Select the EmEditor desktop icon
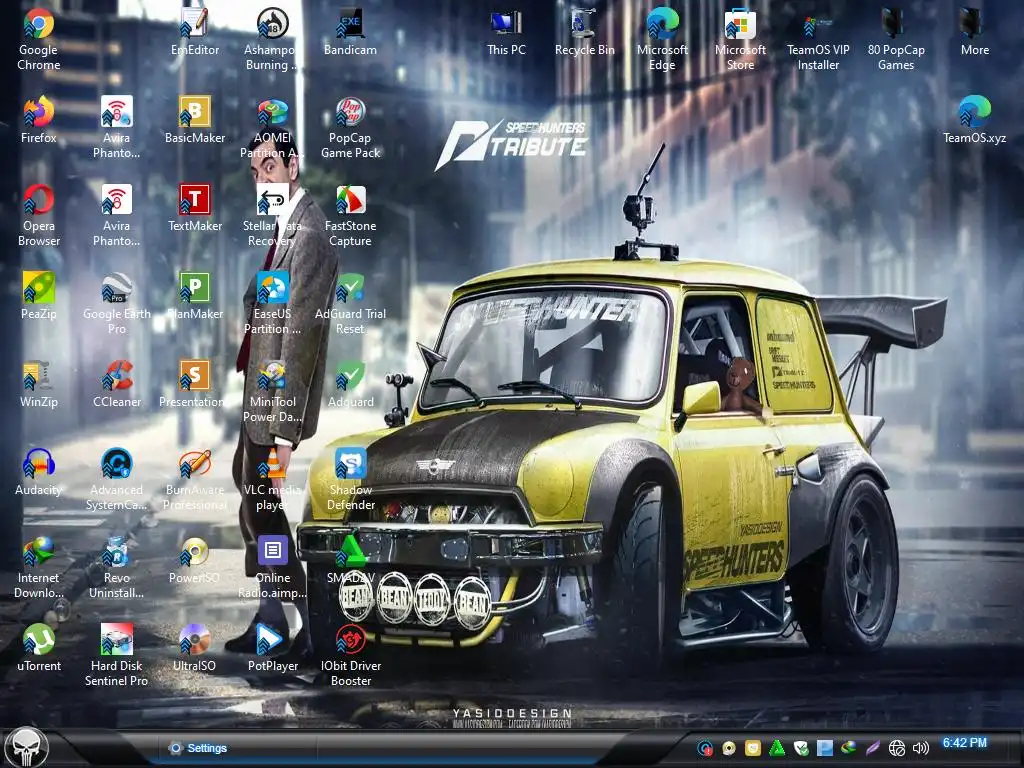This screenshot has width=1024, height=768. pyautogui.click(x=195, y=31)
